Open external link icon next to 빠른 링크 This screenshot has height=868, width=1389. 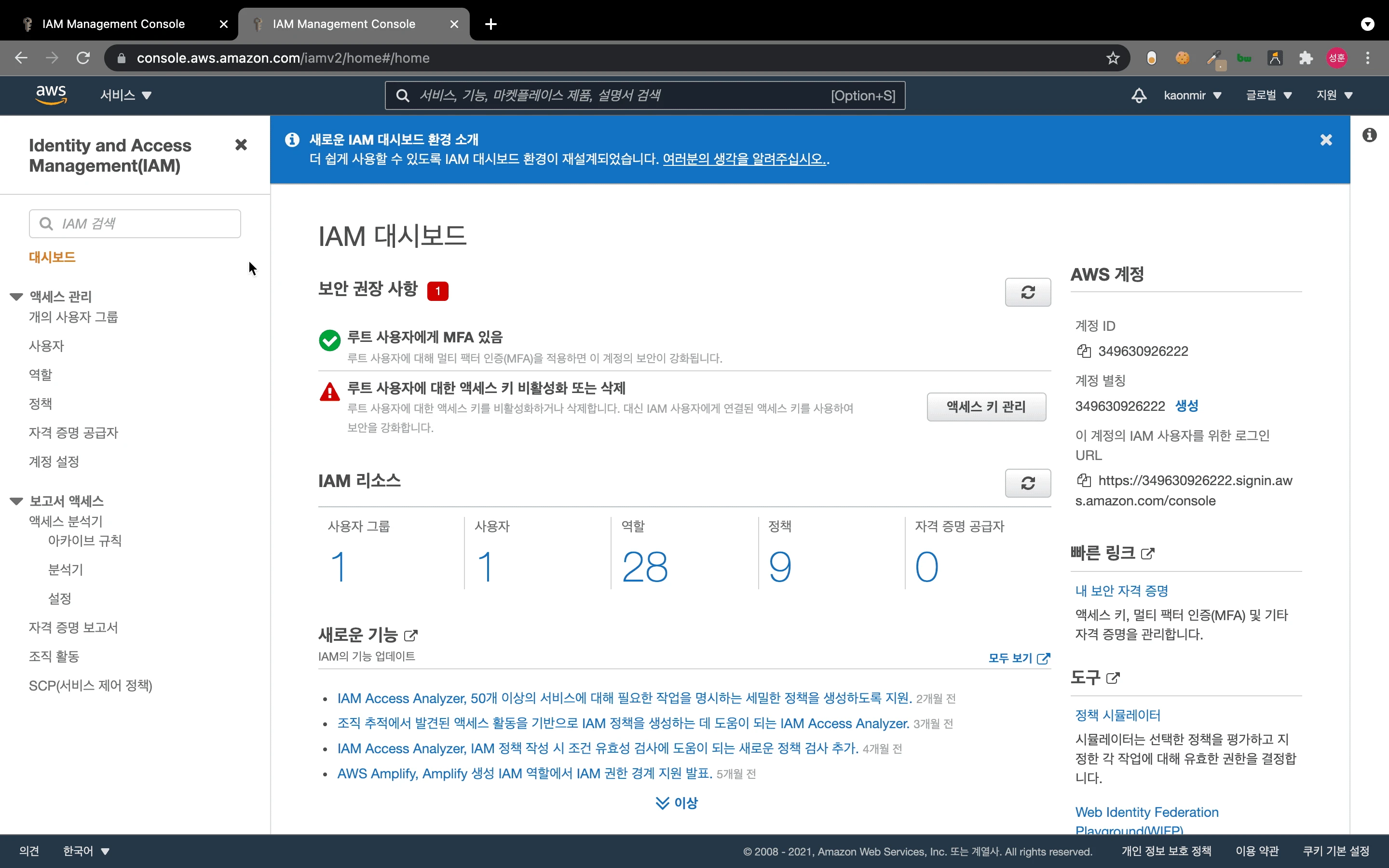coord(1147,554)
